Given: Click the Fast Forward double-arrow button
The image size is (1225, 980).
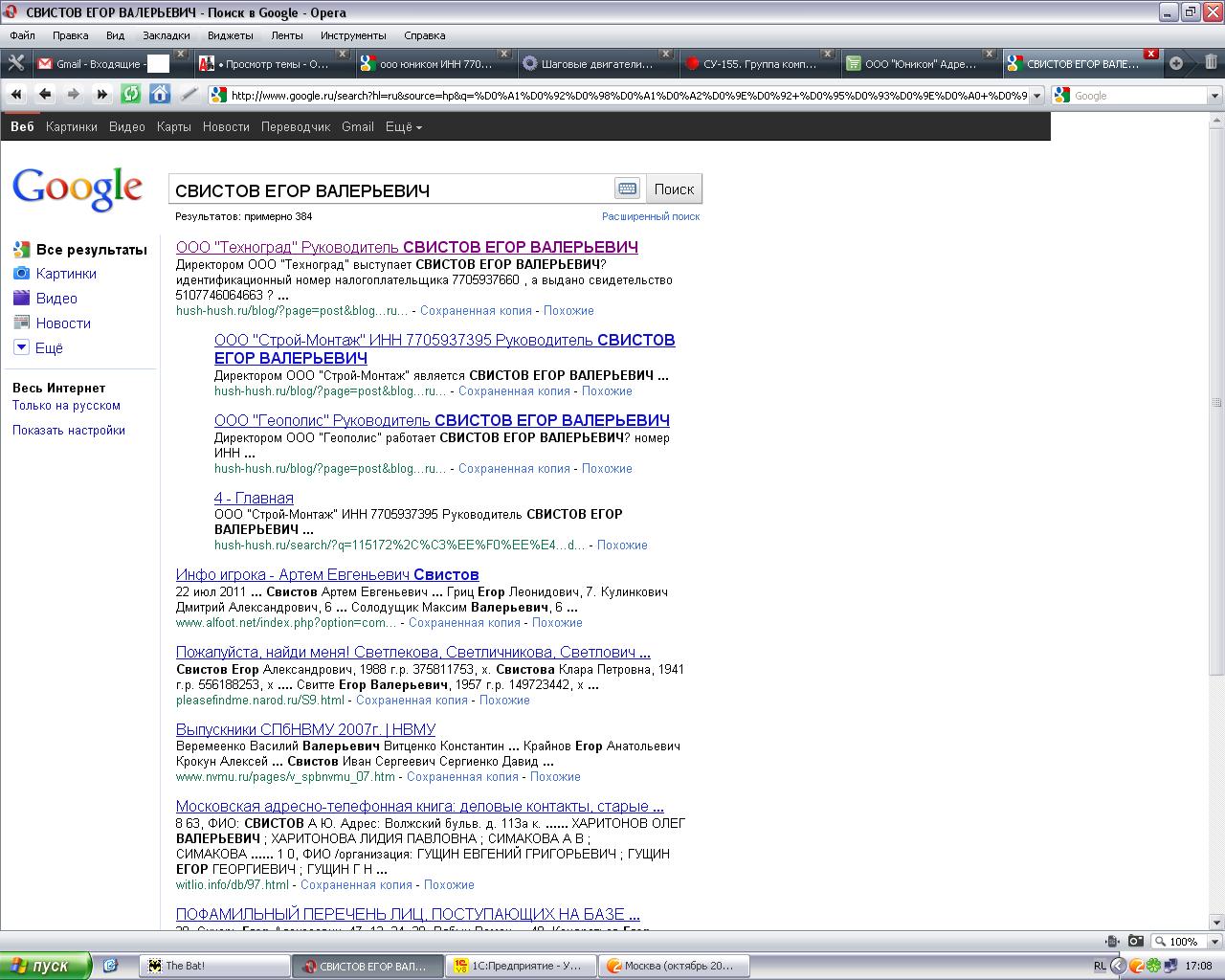Looking at the screenshot, I should point(101,94).
